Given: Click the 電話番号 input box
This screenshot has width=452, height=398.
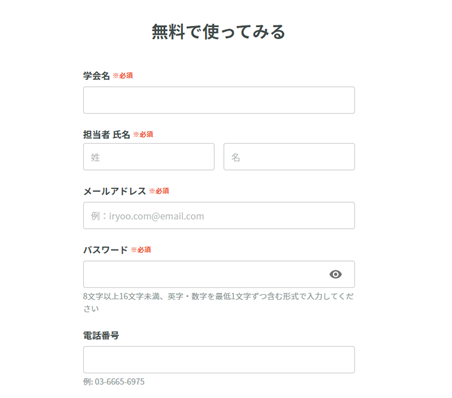Looking at the screenshot, I should (219, 360).
